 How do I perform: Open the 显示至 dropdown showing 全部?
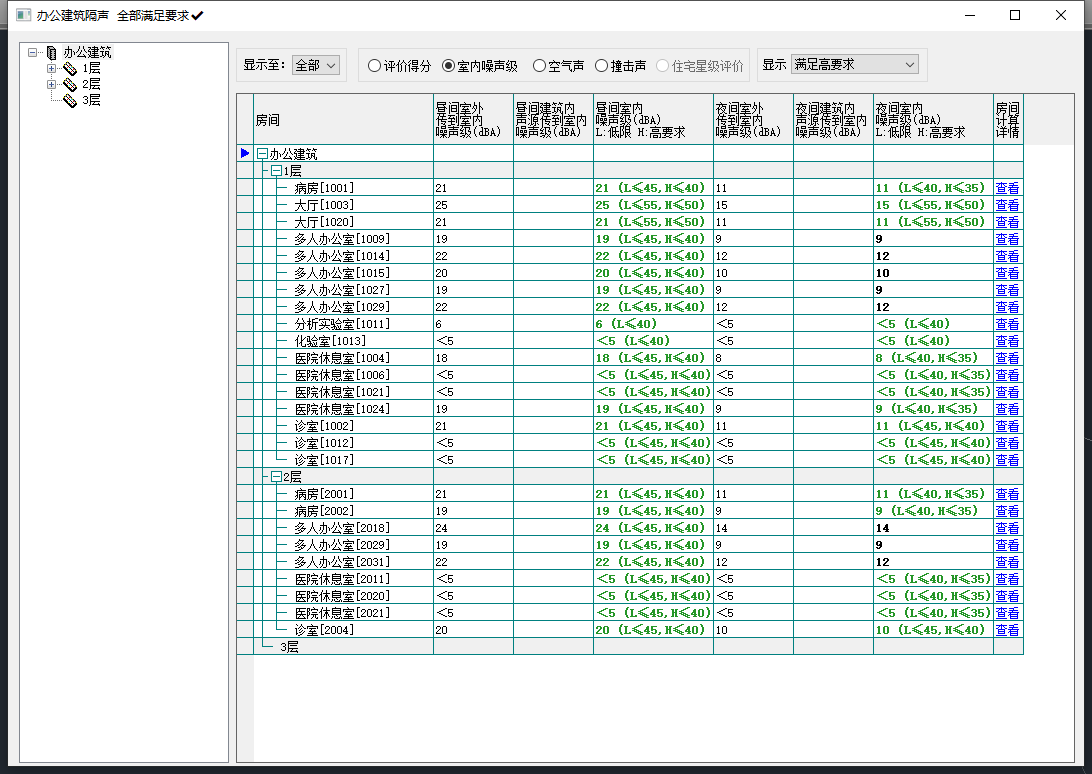[316, 65]
